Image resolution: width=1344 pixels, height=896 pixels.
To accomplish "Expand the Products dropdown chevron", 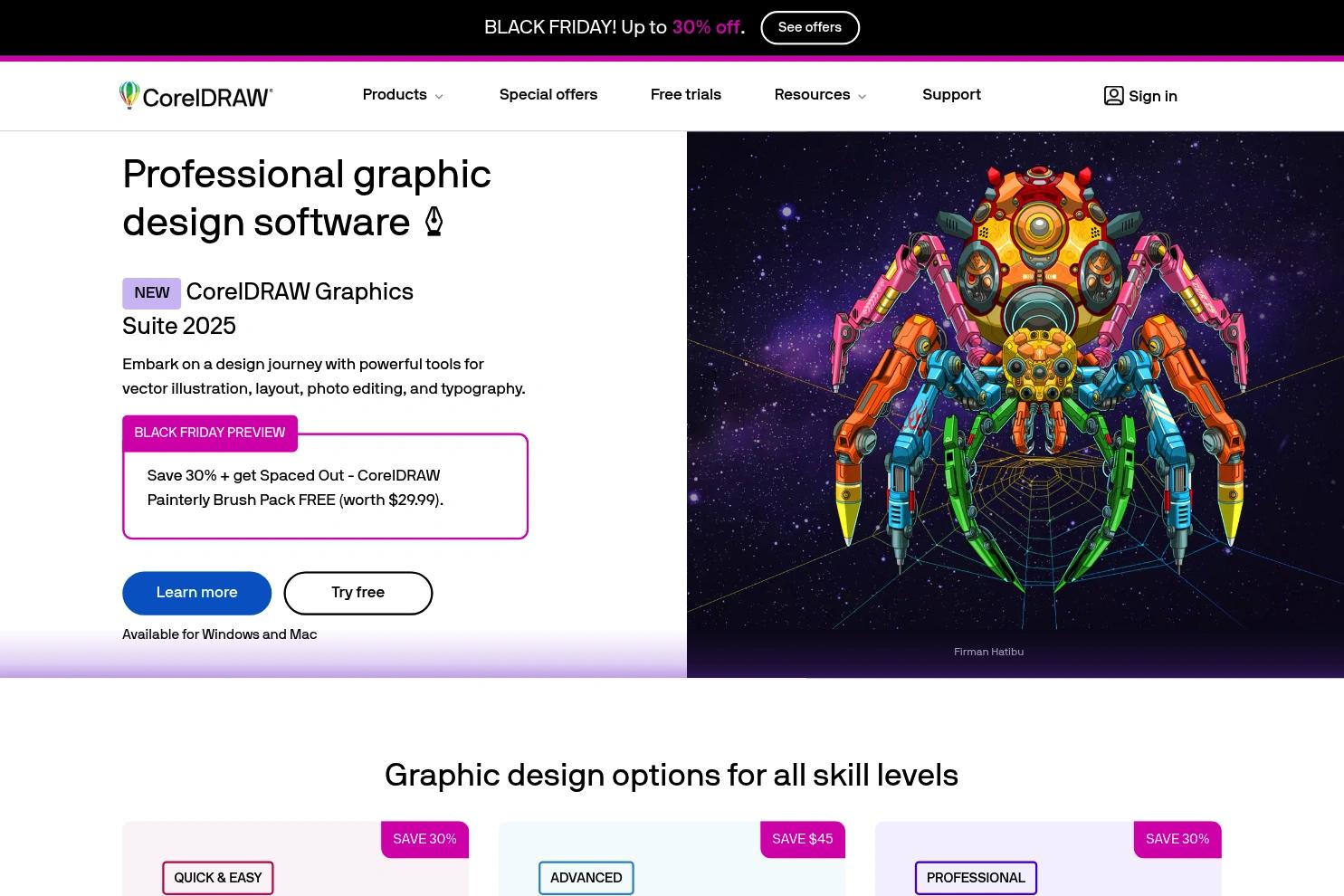I will pyautogui.click(x=439, y=96).
